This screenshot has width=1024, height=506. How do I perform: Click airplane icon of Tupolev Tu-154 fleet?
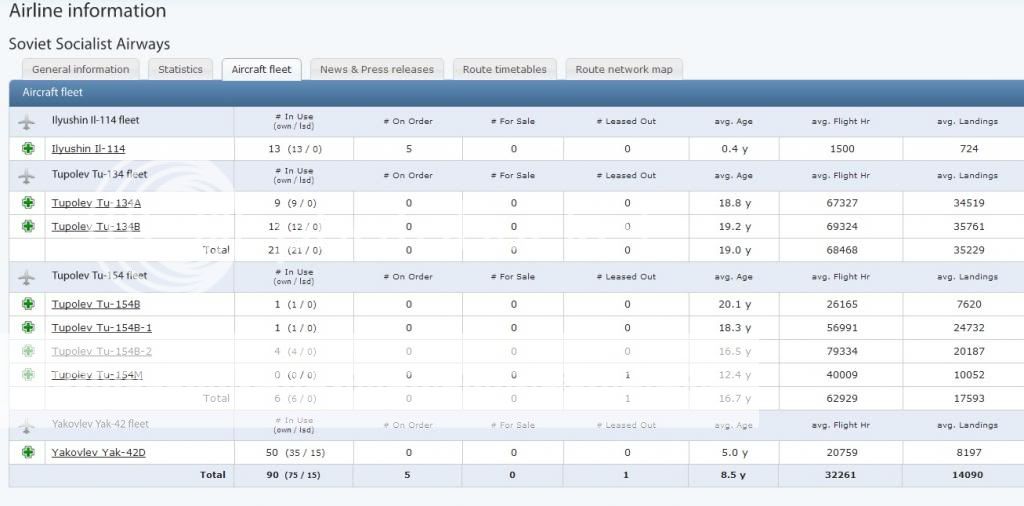[x=27, y=277]
